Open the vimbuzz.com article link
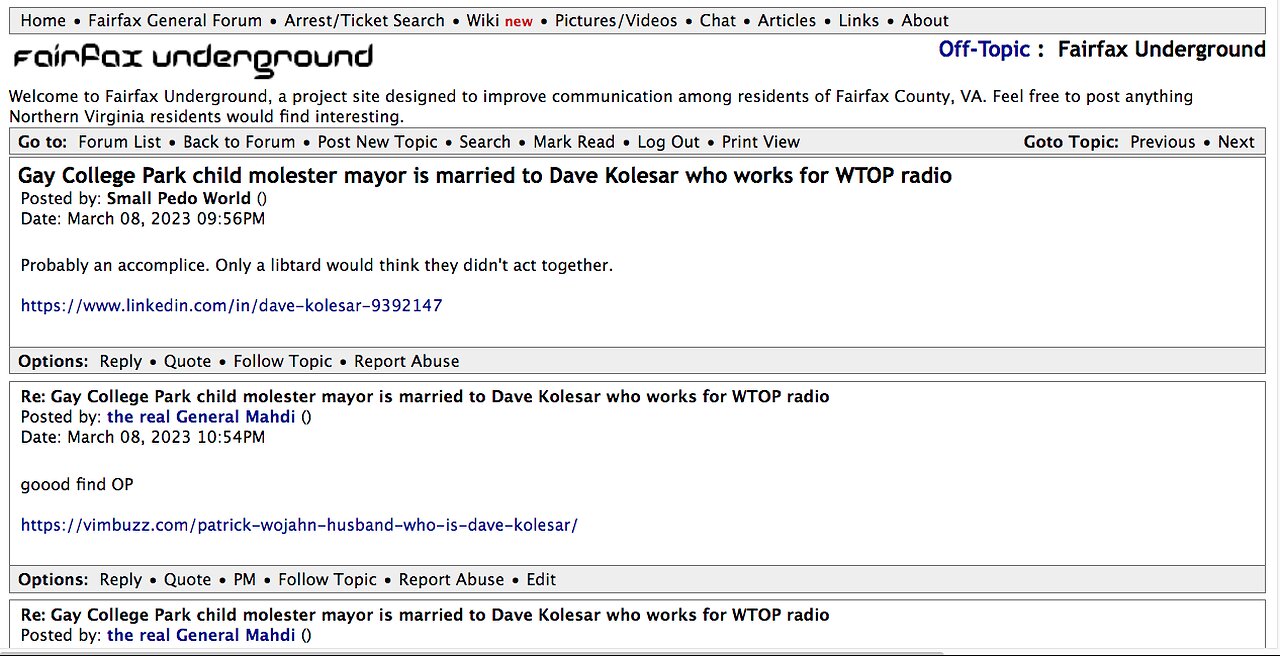Image resolution: width=1280 pixels, height=656 pixels. coord(299,524)
